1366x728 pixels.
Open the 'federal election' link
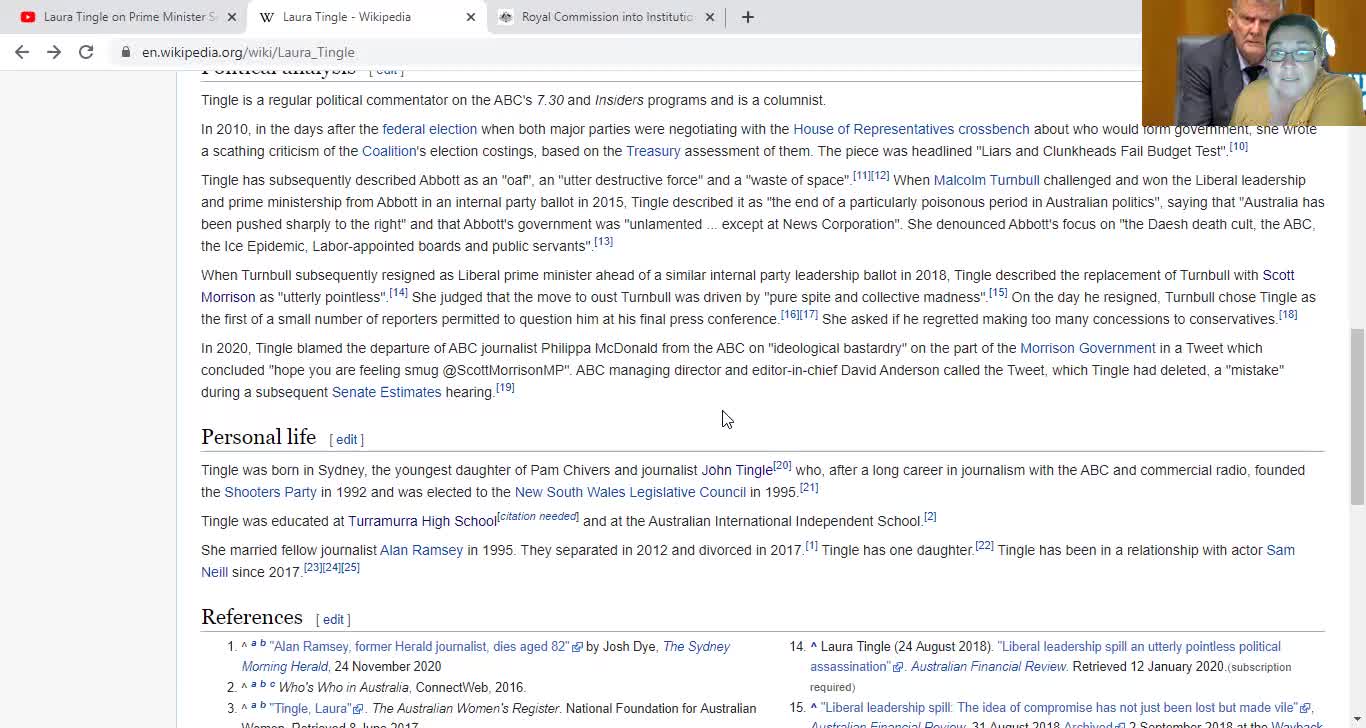click(x=430, y=129)
